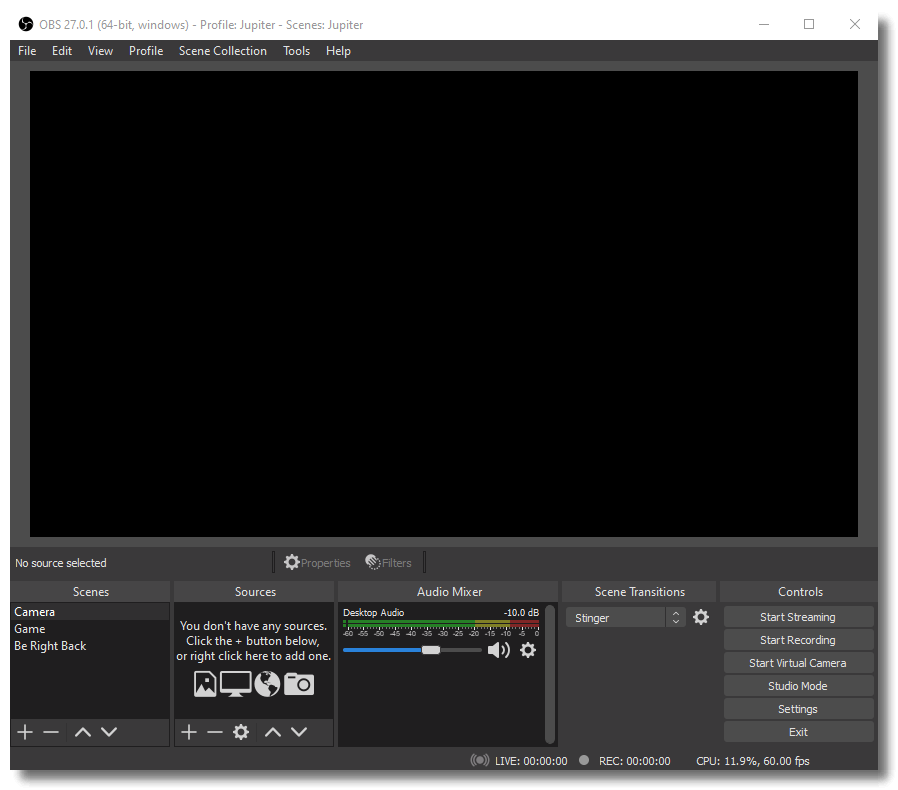This screenshot has height=790, width=898.
Task: Click Start Streaming button
Action: pyautogui.click(x=798, y=617)
